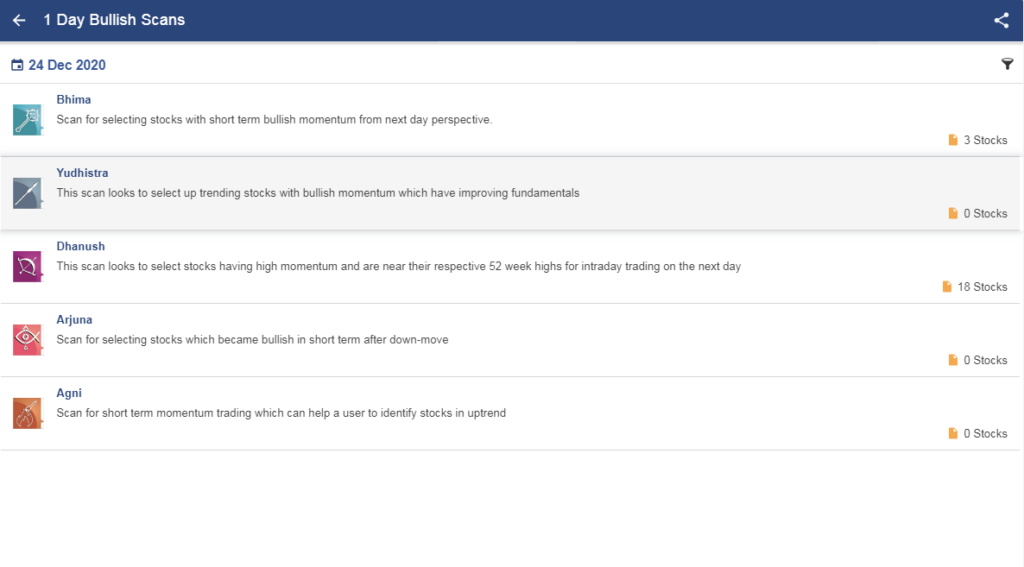This screenshot has height=567, width=1024.
Task: Click the 1 Day Bullish Scans title
Action: pyautogui.click(x=114, y=20)
